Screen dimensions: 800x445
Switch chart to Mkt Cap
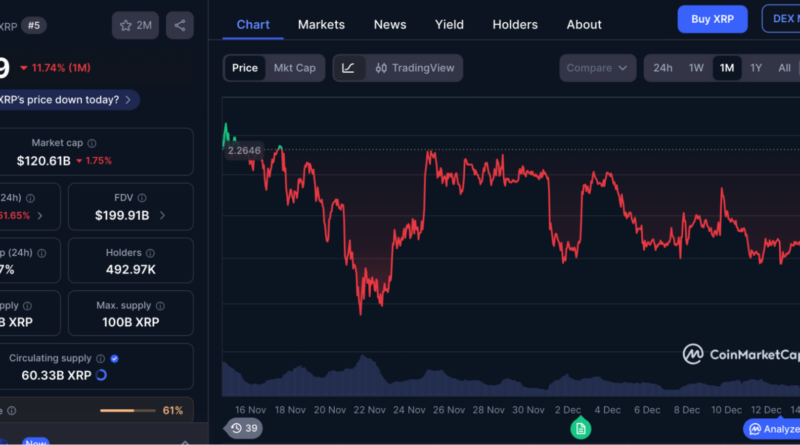click(x=294, y=68)
